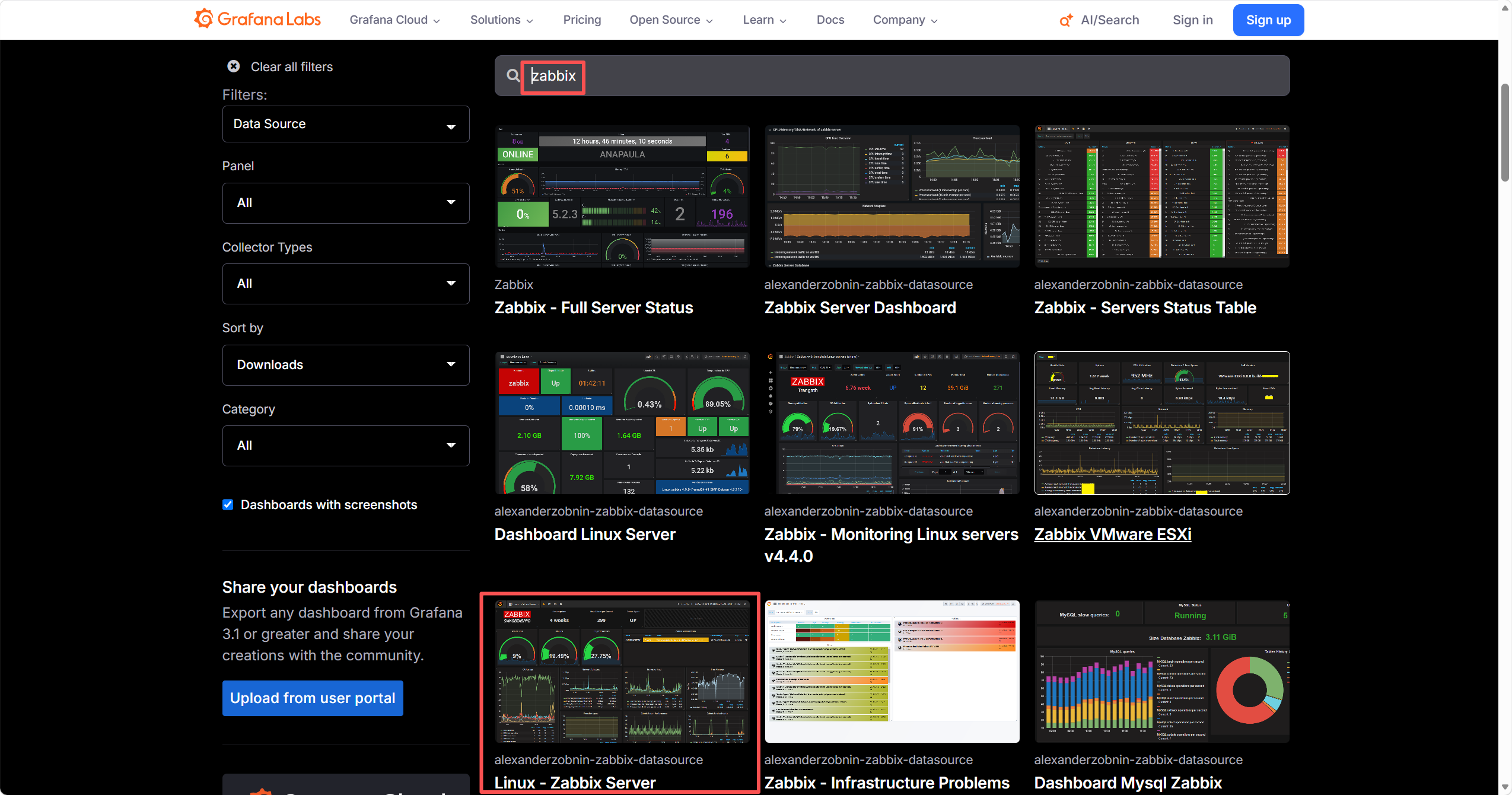Click the page vertical scrollbar thumb

(1505, 132)
